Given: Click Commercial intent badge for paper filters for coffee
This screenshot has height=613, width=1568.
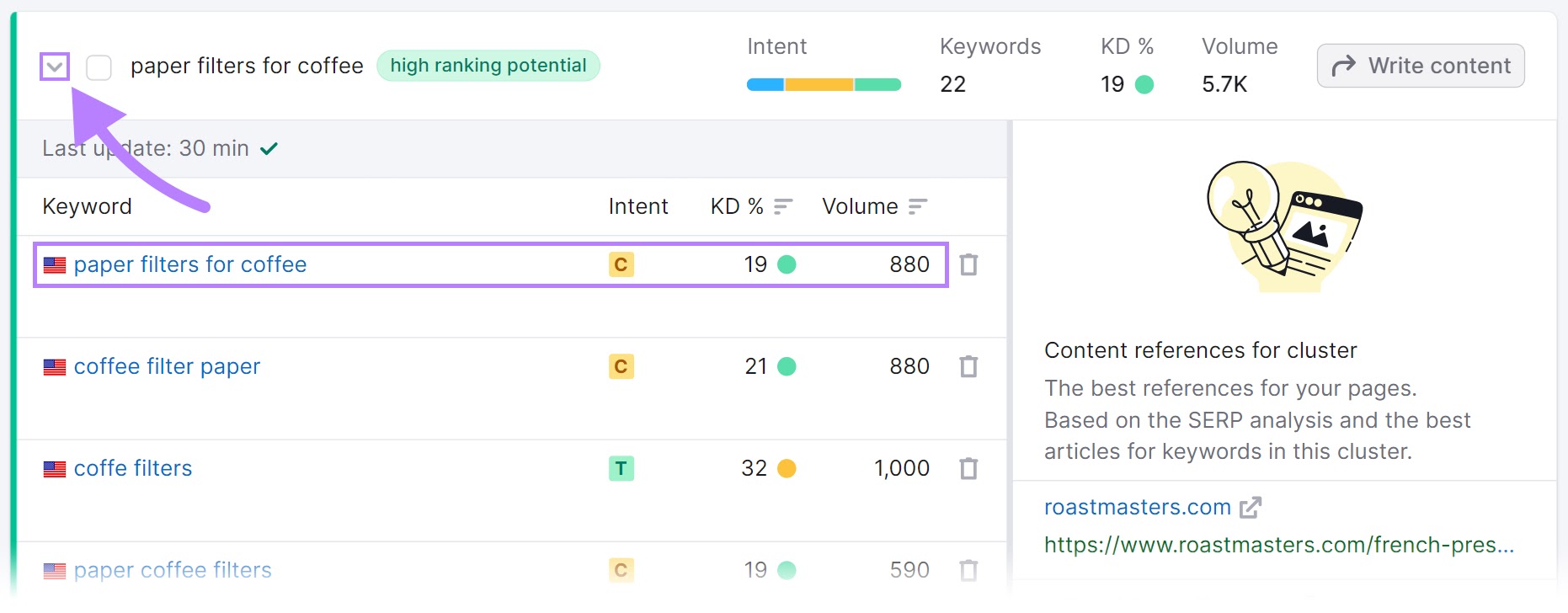Looking at the screenshot, I should click(x=621, y=264).
